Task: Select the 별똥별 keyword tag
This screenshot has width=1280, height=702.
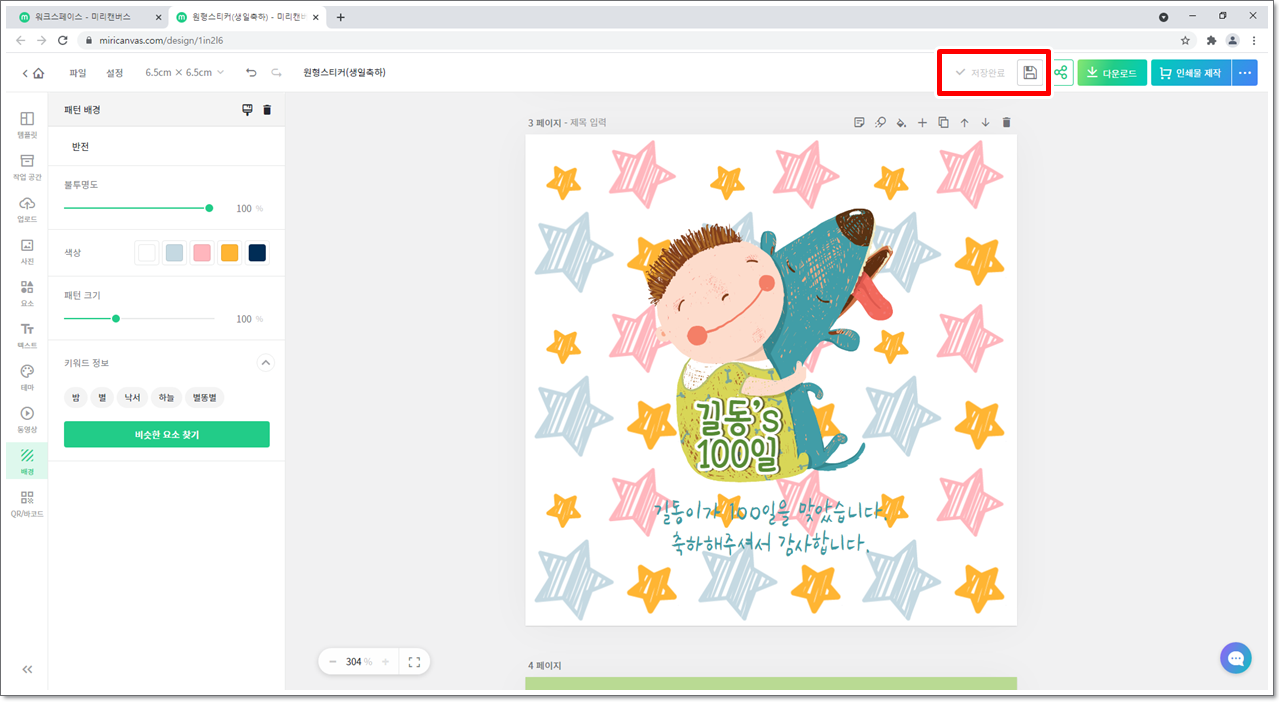Action: (205, 398)
